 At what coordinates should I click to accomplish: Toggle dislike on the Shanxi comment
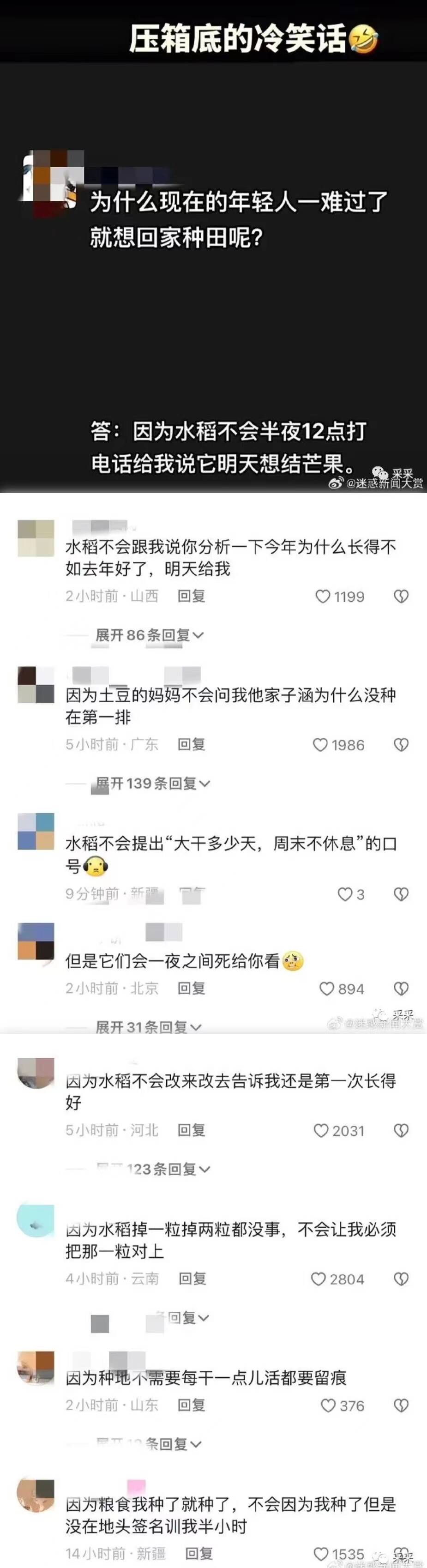tap(401, 597)
